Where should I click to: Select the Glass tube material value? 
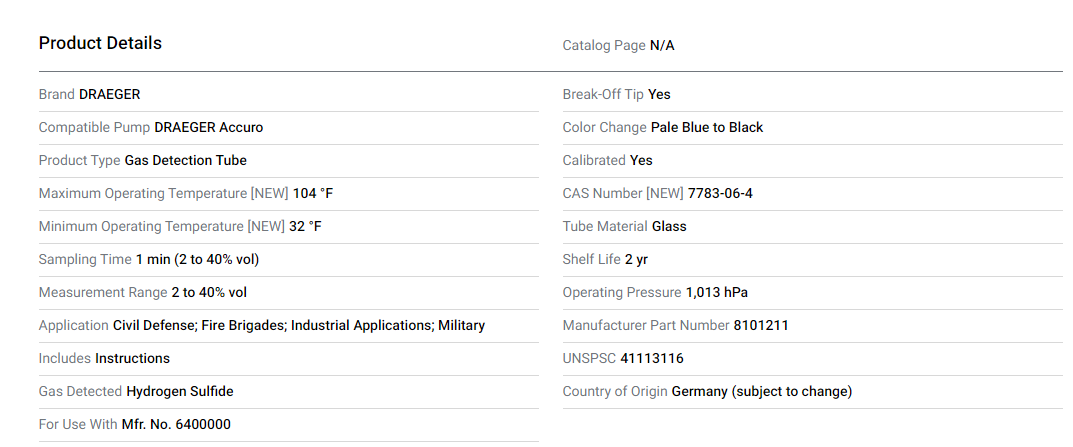pyautogui.click(x=669, y=226)
